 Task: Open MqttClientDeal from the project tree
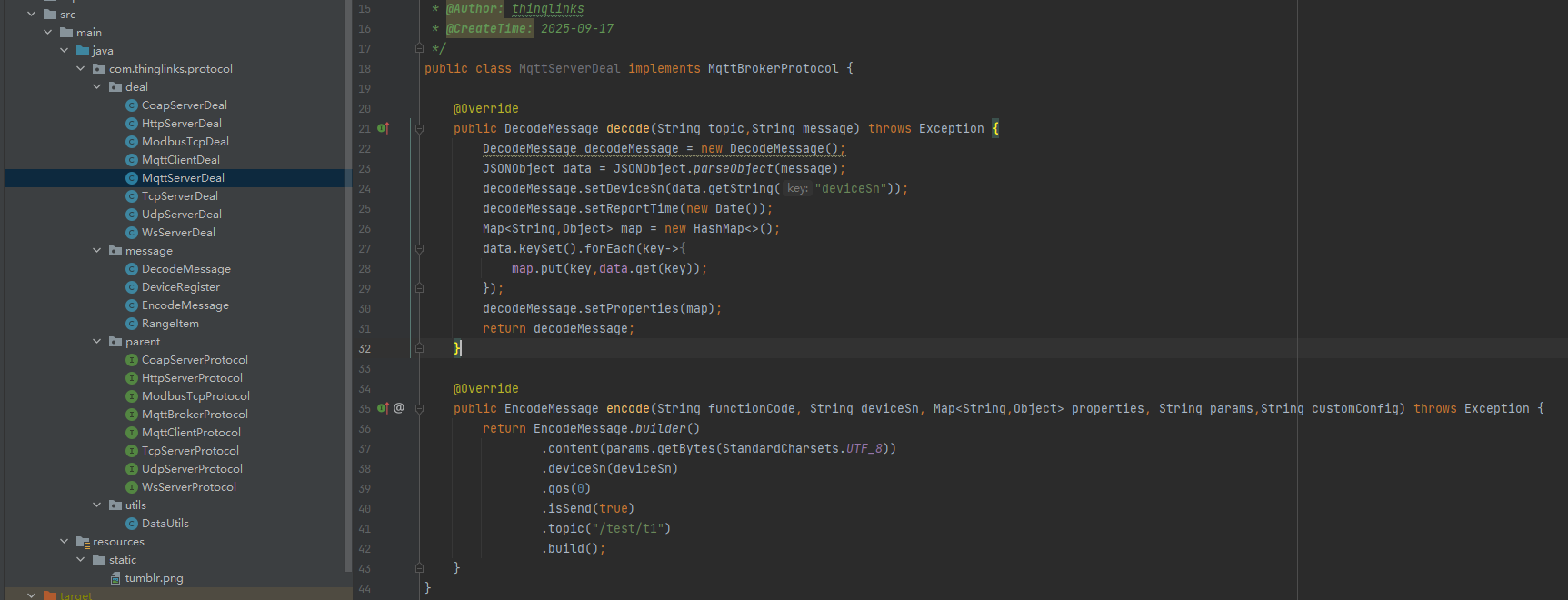pyautogui.click(x=180, y=160)
